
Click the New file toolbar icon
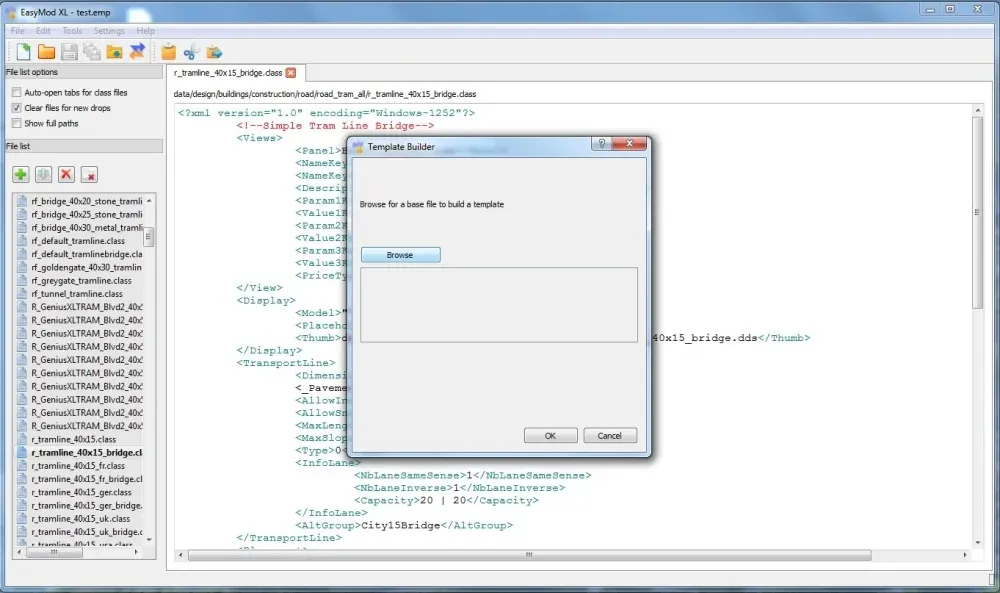click(x=24, y=51)
